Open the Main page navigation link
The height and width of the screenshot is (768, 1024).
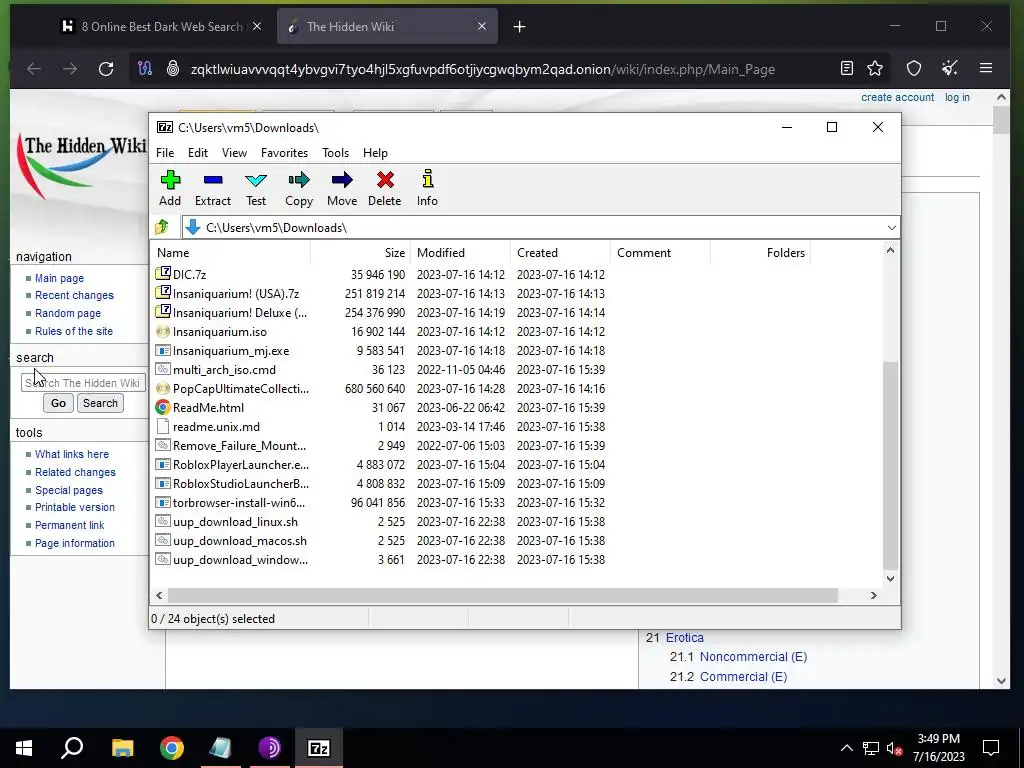pyautogui.click(x=59, y=278)
